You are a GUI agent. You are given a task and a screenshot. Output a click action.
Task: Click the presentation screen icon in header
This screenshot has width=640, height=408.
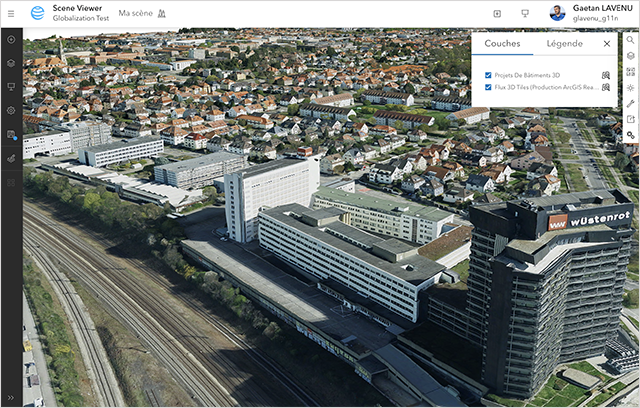coord(525,14)
